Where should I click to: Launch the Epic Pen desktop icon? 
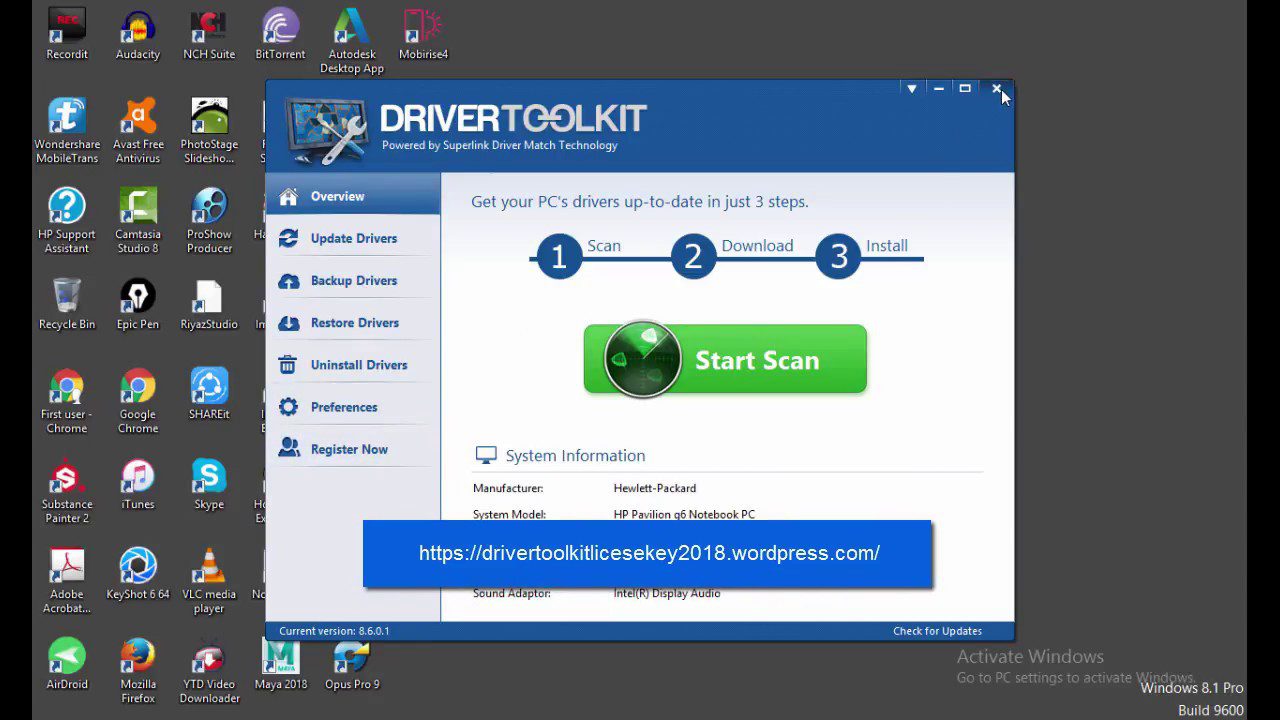138,304
